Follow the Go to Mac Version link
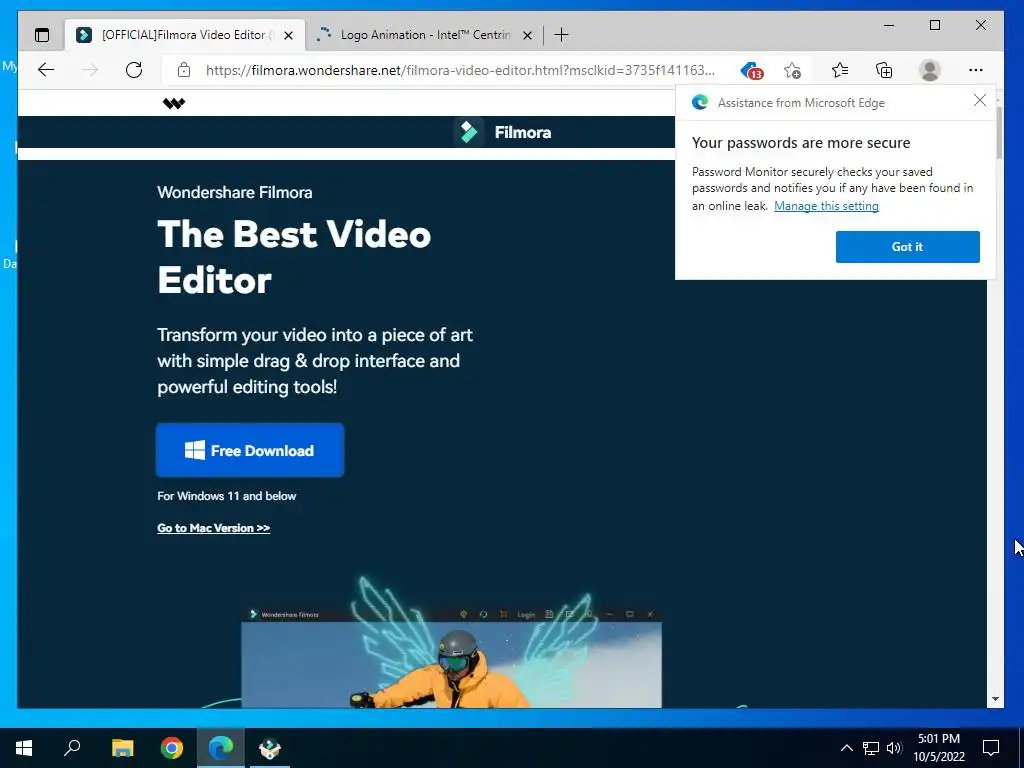This screenshot has width=1024, height=768. pos(214,528)
